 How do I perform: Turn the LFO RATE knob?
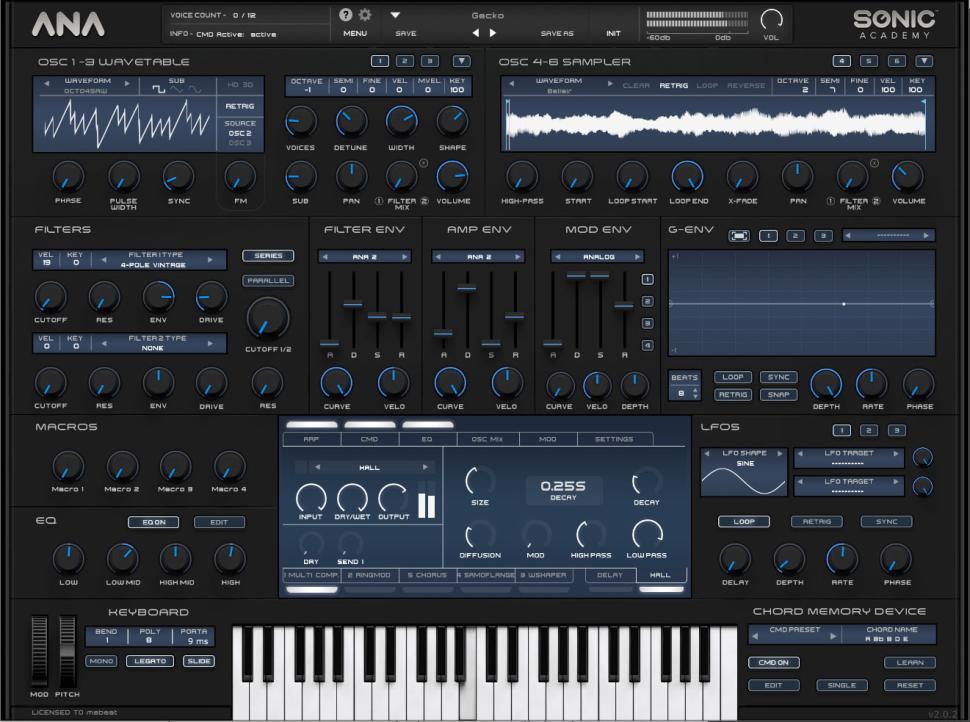(841, 559)
